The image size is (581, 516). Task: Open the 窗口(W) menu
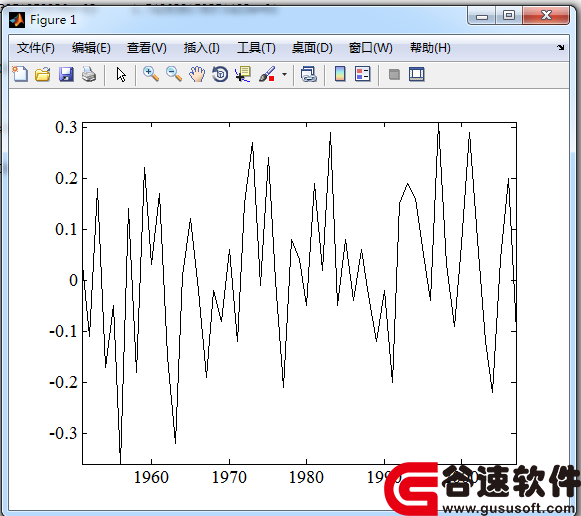(x=371, y=48)
